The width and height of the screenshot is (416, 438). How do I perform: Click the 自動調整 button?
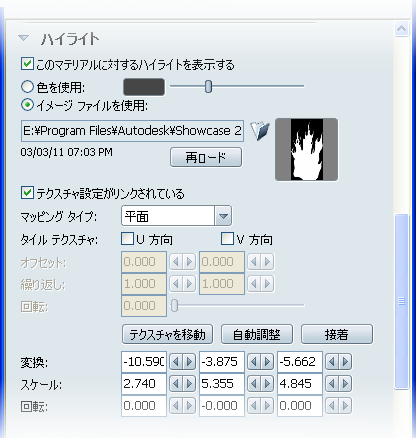pyautogui.click(x=257, y=334)
